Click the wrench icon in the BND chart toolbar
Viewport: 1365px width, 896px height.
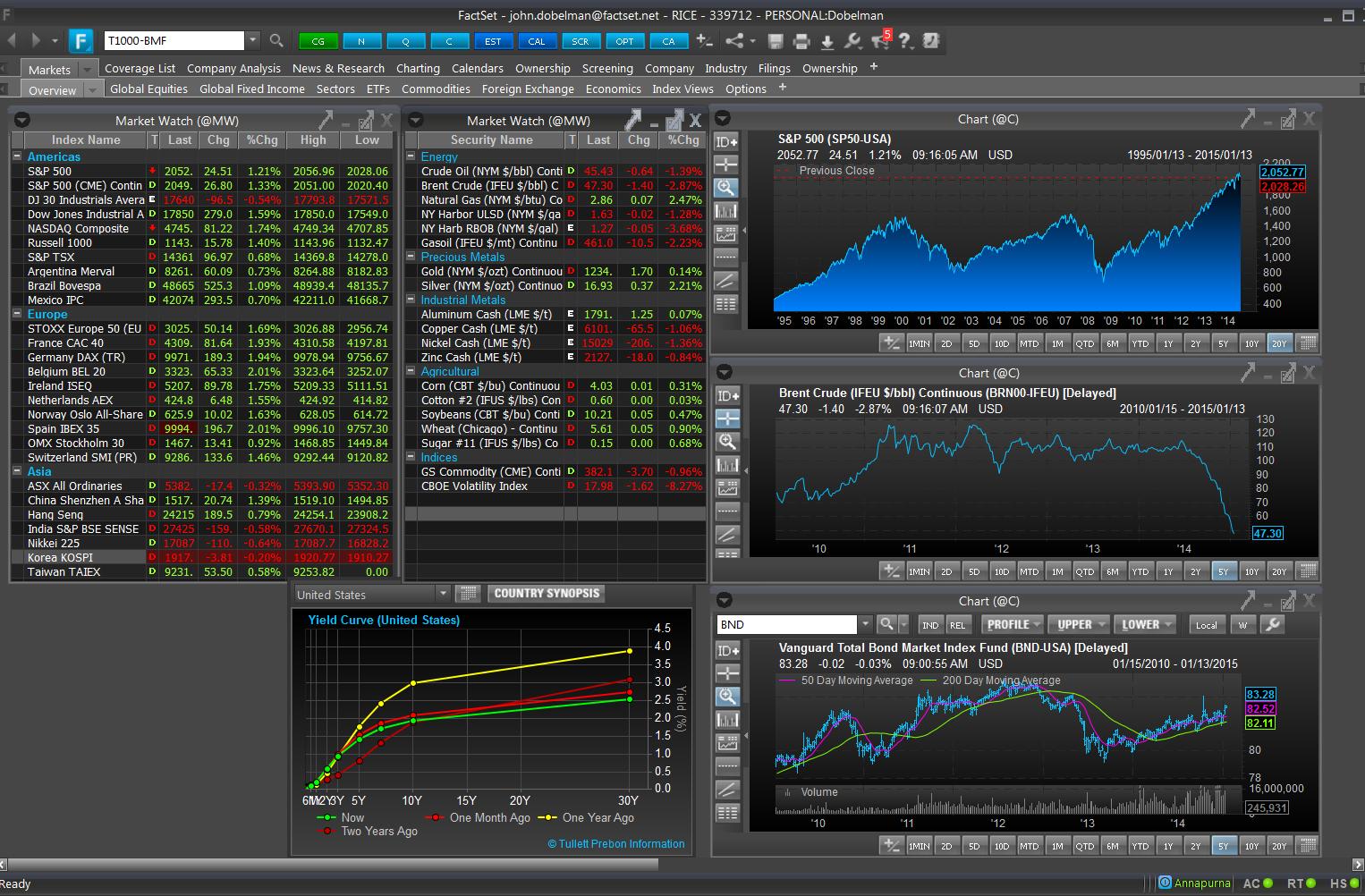tap(1272, 624)
